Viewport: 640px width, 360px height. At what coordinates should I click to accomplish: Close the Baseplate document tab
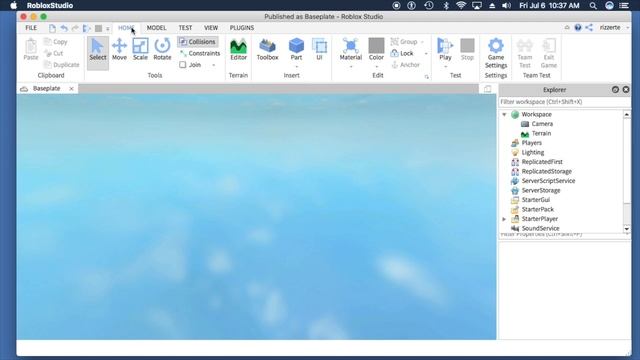coord(71,89)
